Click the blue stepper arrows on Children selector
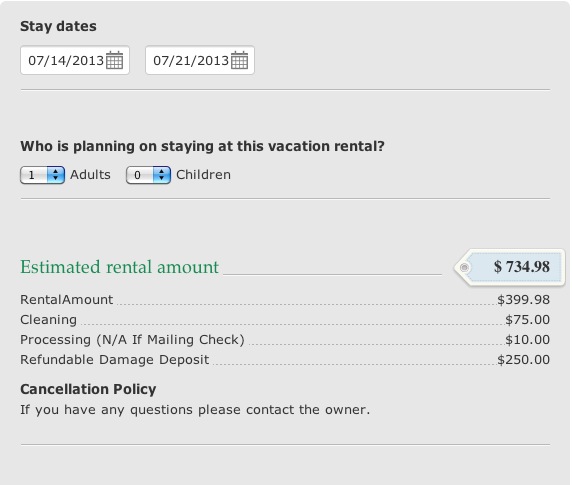 pyautogui.click(x=161, y=175)
